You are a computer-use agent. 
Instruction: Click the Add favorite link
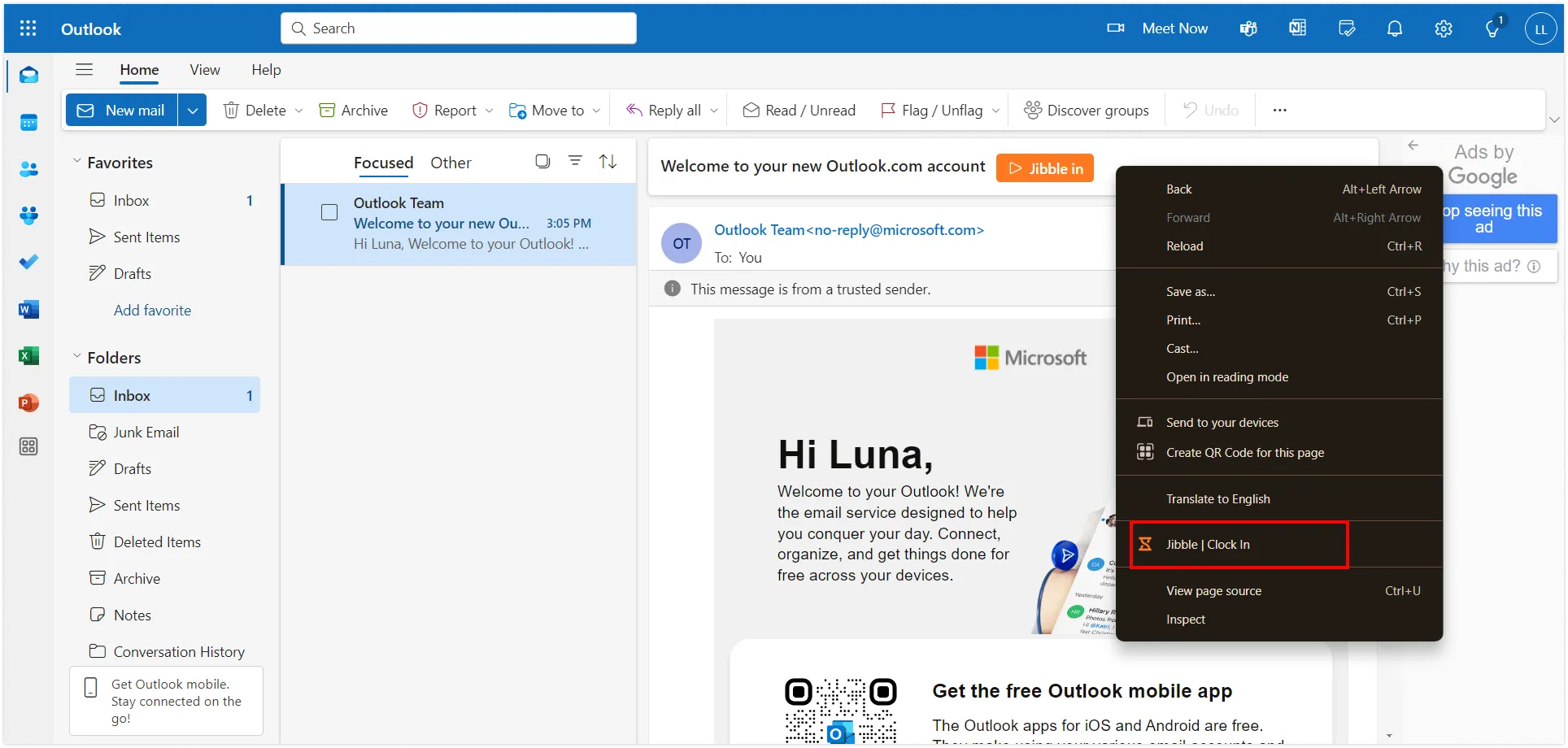(x=152, y=311)
